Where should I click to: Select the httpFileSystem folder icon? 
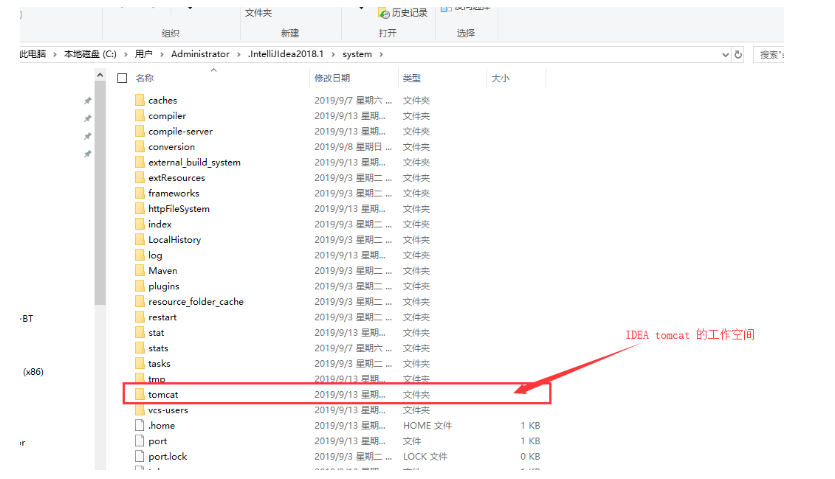pos(140,208)
